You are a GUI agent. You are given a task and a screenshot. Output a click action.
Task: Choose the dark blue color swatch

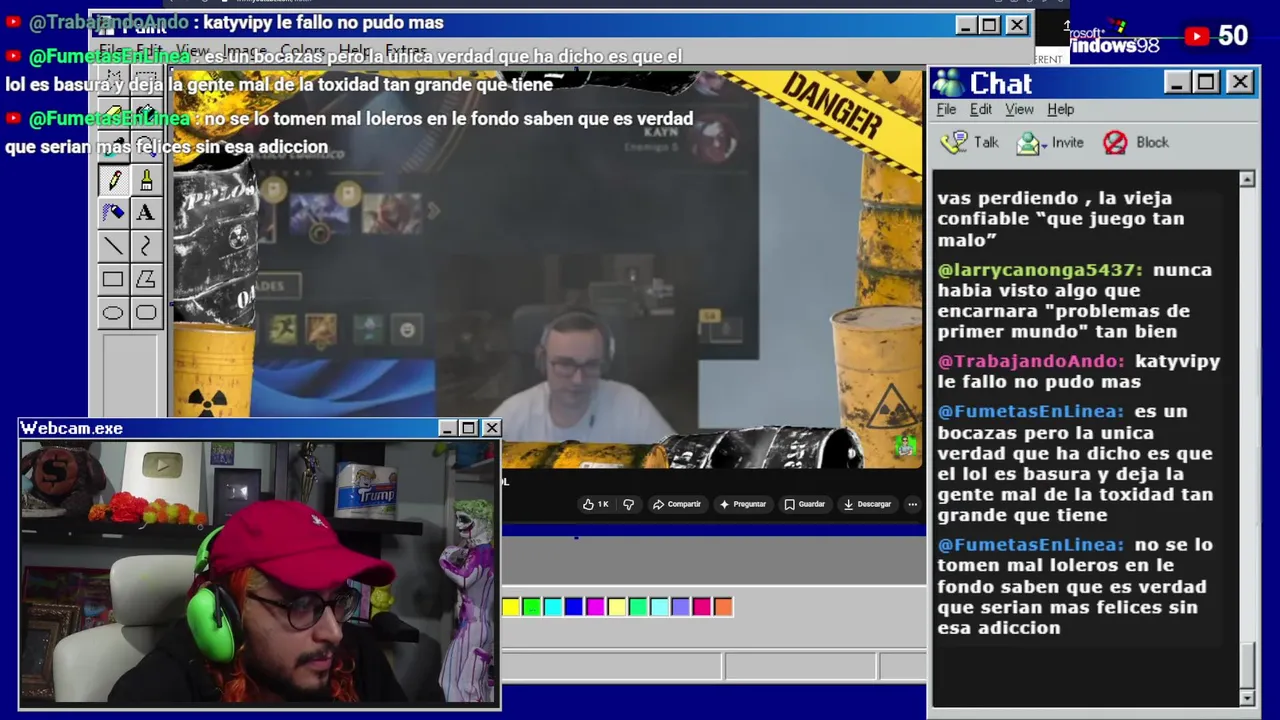click(x=574, y=606)
